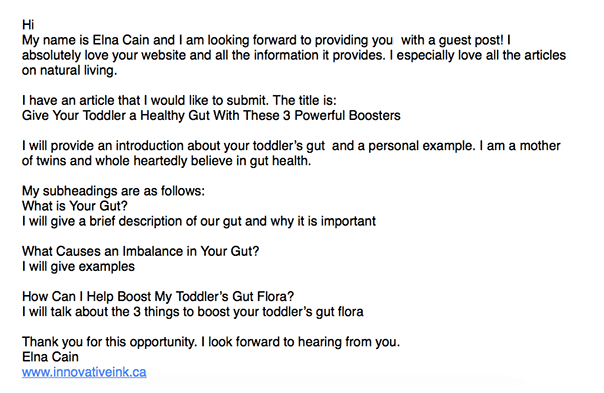The width and height of the screenshot is (604, 393).
Task: Click 'of twins and whole heartedly believe in gut health'
Action: 166,161
